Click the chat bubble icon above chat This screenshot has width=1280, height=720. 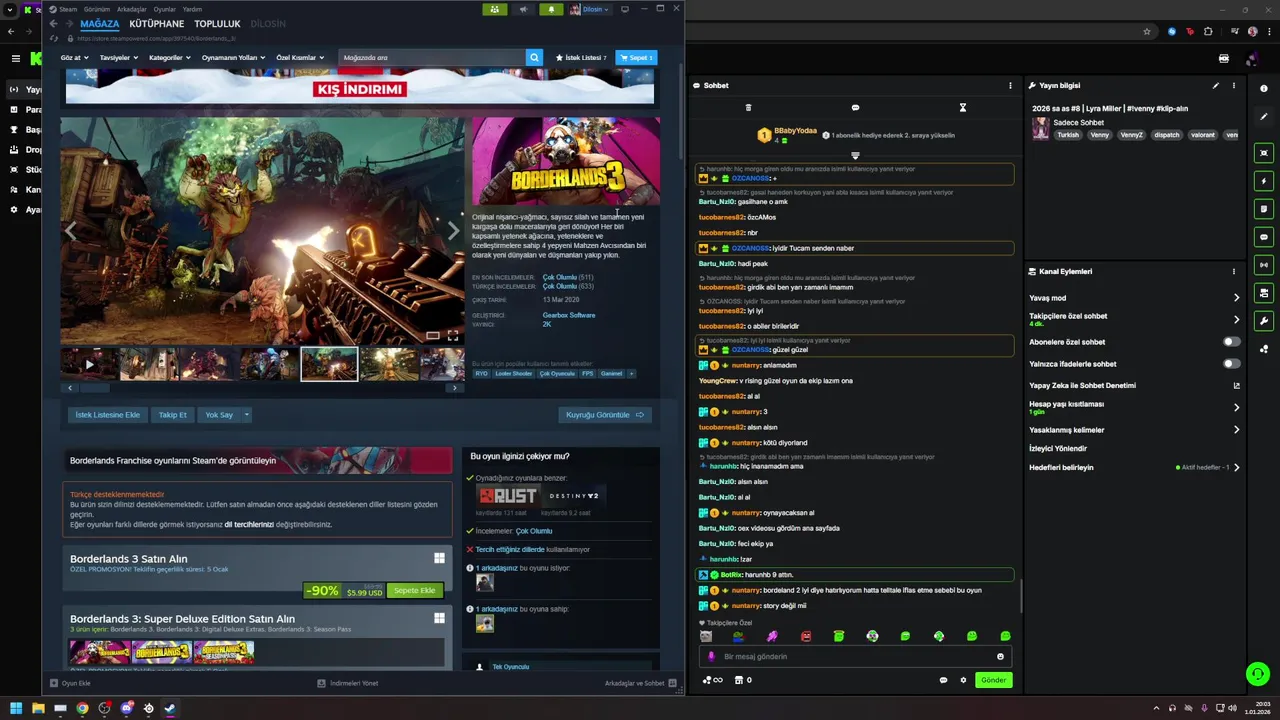[x=855, y=107]
